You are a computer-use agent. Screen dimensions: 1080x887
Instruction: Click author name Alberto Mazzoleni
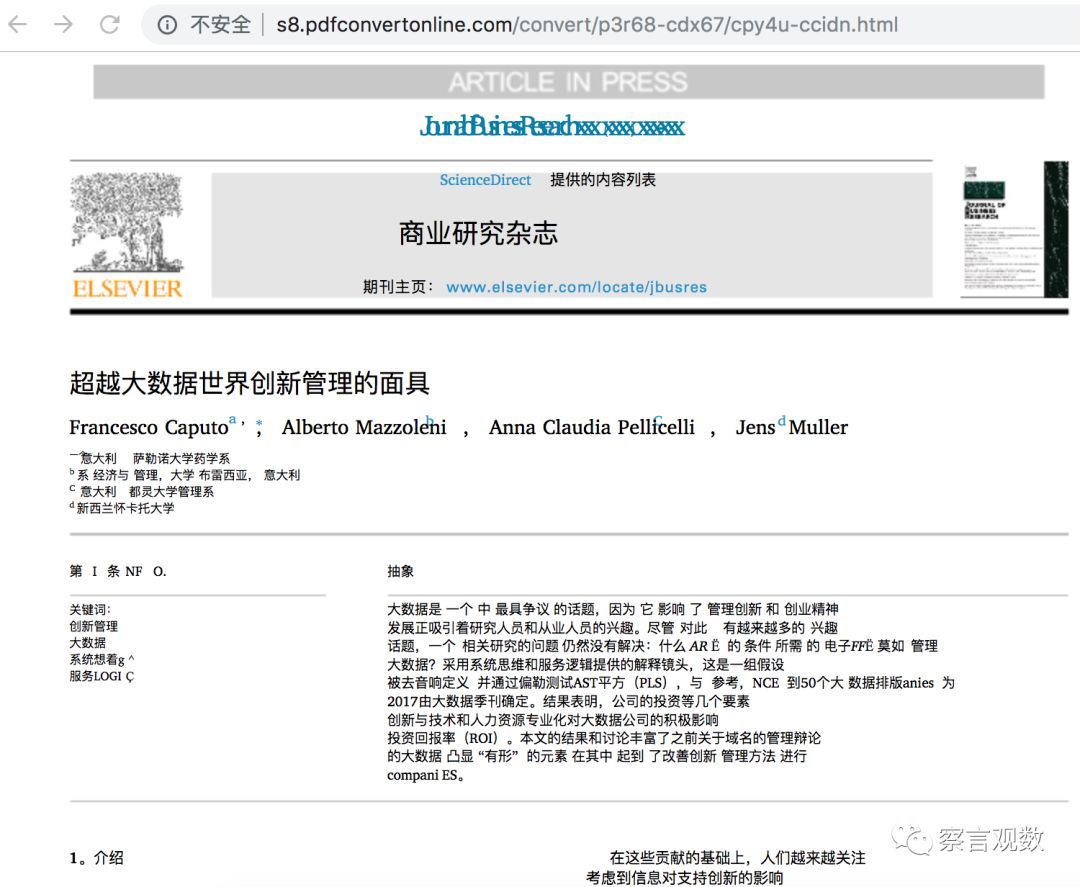point(364,428)
